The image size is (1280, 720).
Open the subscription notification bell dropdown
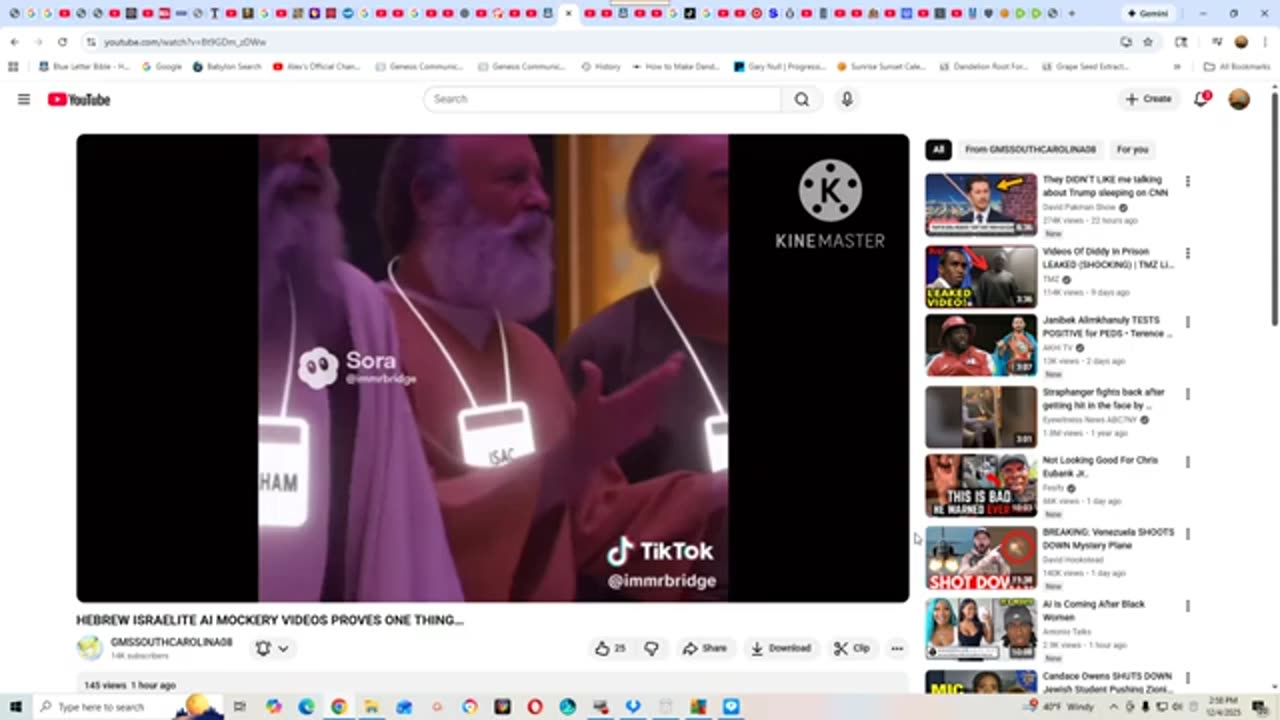(x=272, y=648)
